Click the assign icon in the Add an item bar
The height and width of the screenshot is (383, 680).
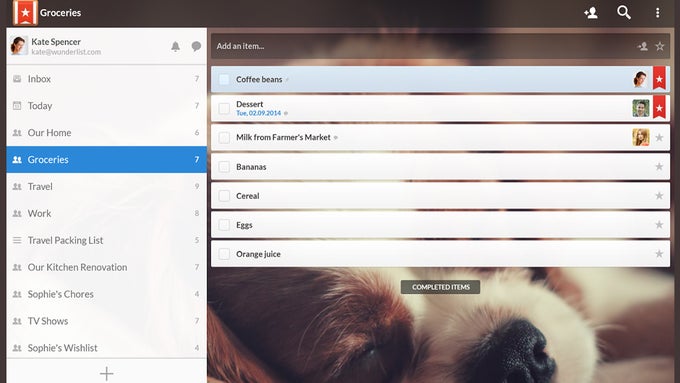(x=643, y=46)
